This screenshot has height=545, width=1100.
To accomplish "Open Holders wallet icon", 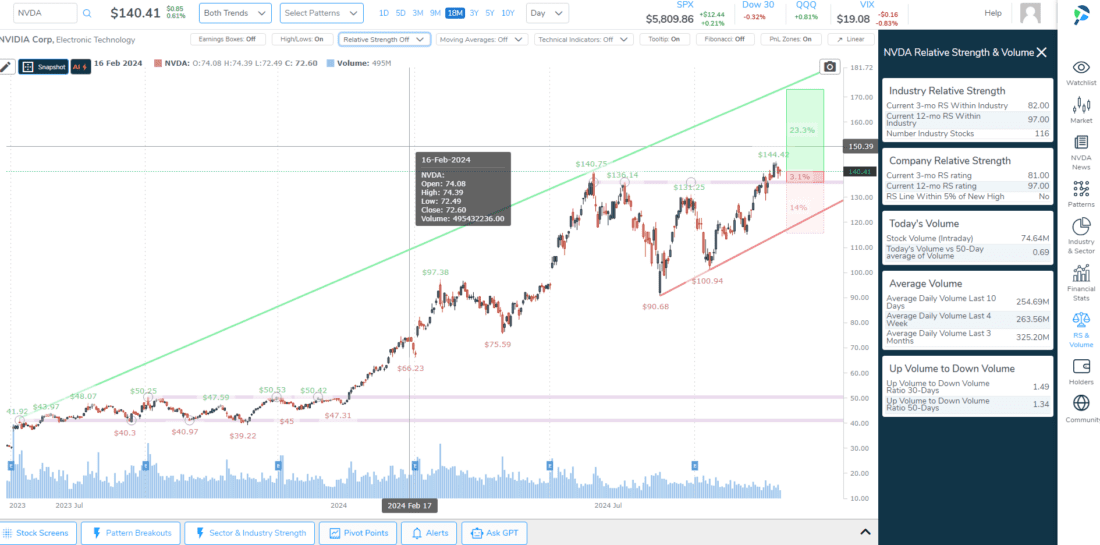I will click(x=1081, y=372).
